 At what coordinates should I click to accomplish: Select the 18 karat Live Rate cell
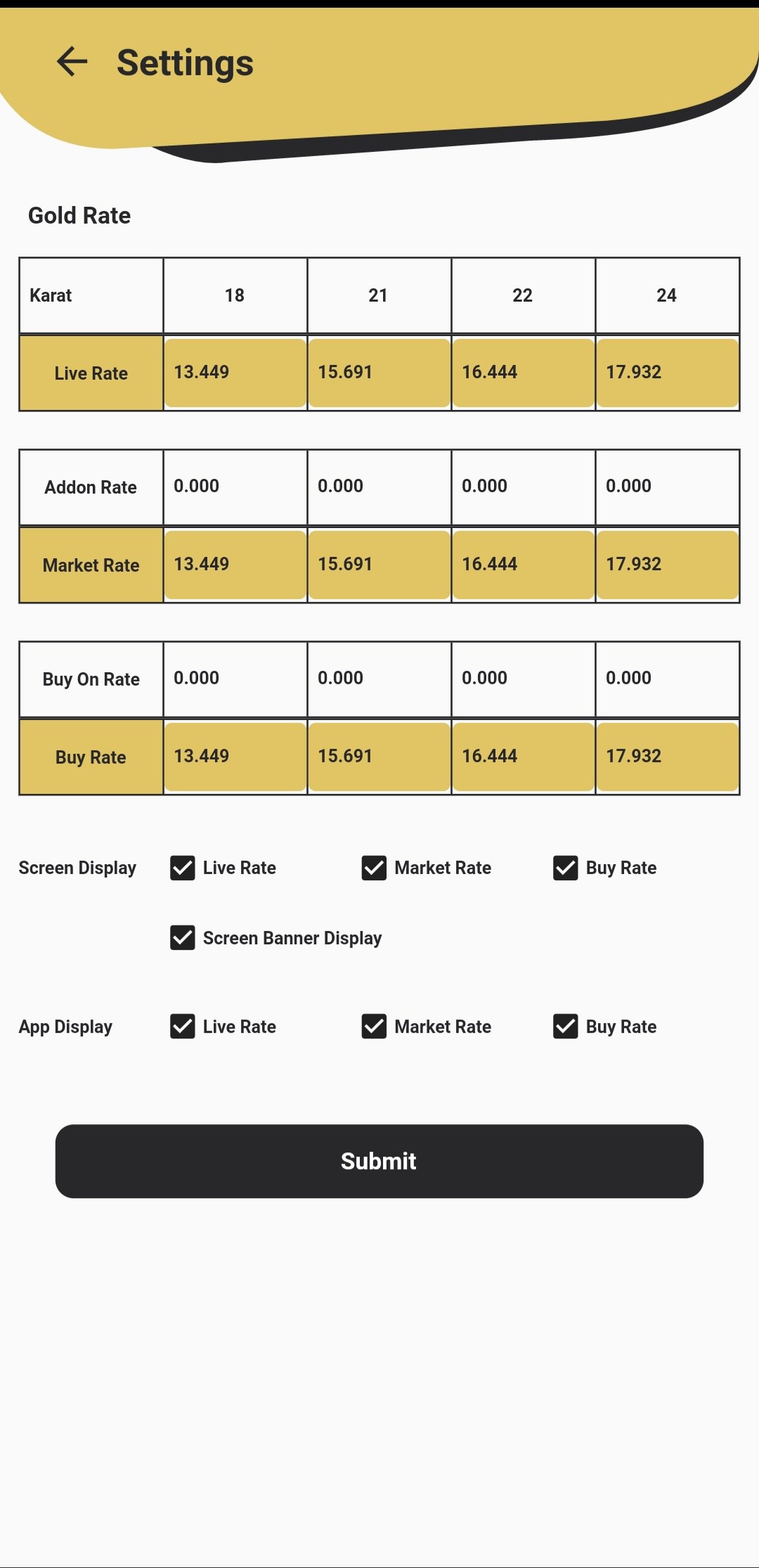235,373
